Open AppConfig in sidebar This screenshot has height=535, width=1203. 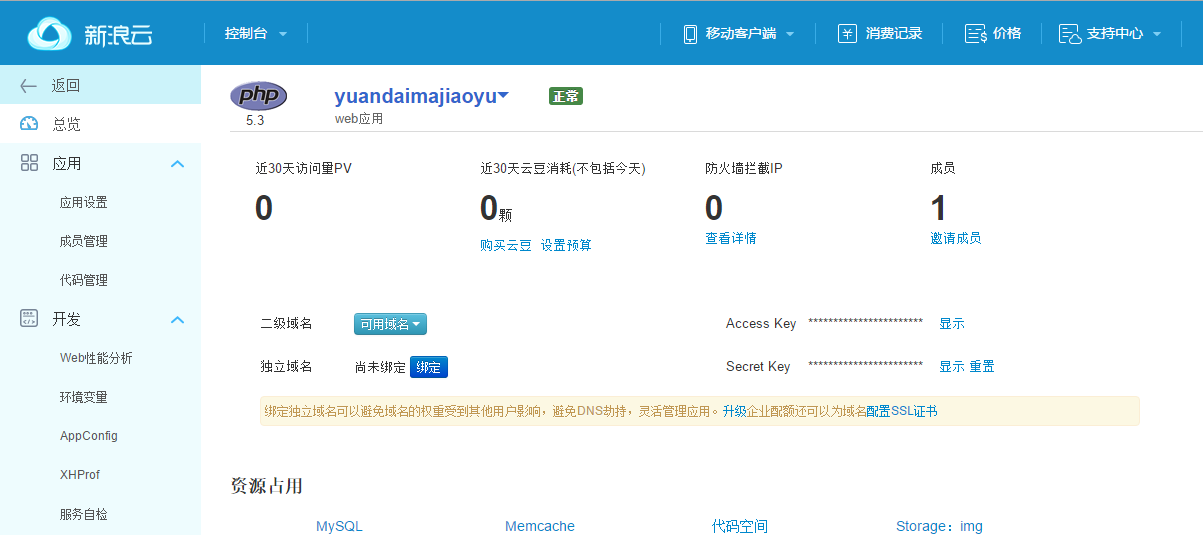[x=89, y=436]
